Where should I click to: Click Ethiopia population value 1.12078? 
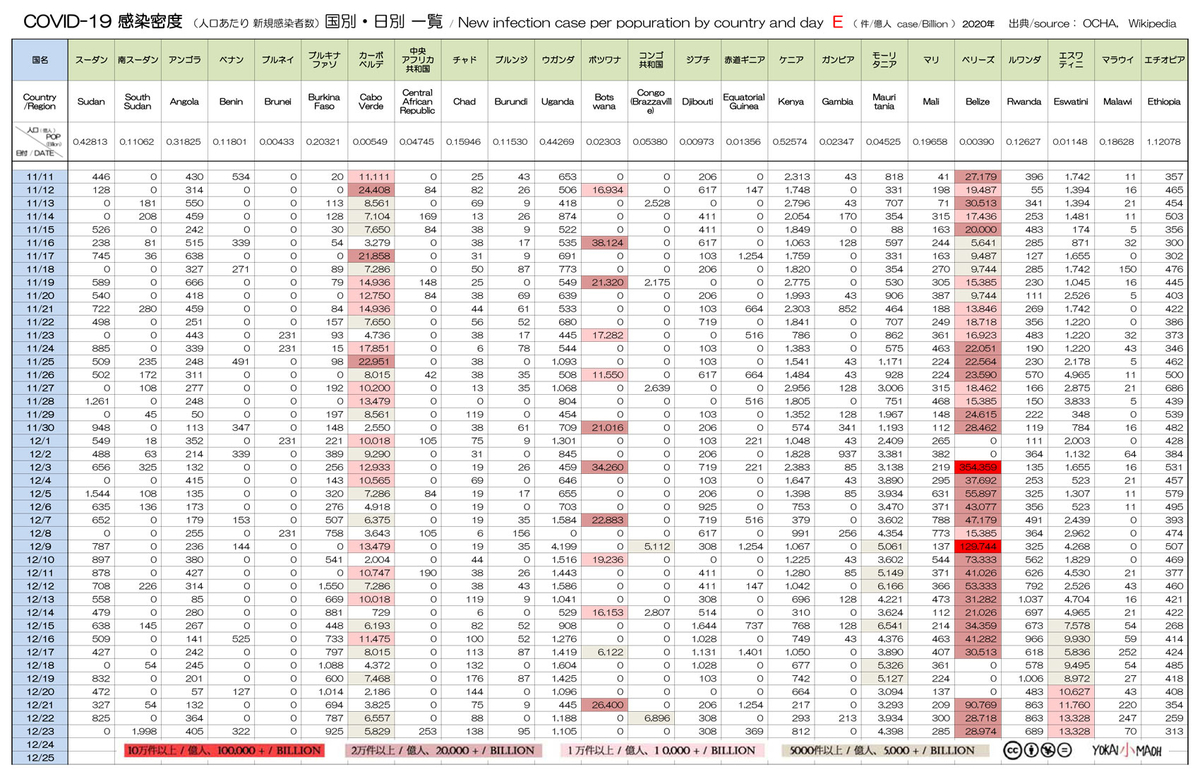pyautogui.click(x=1163, y=142)
